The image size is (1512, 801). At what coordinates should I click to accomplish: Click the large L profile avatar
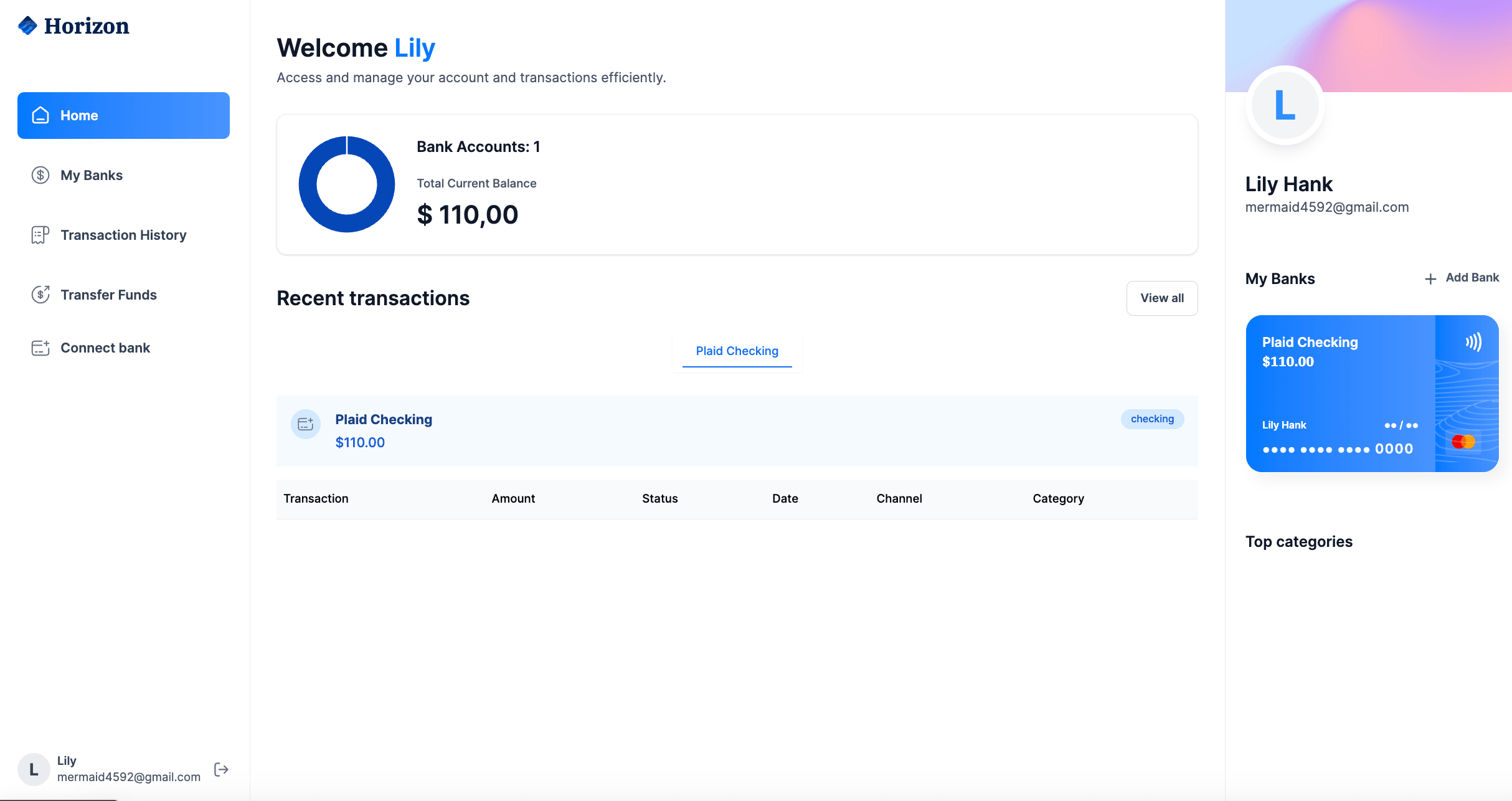[x=1285, y=105]
